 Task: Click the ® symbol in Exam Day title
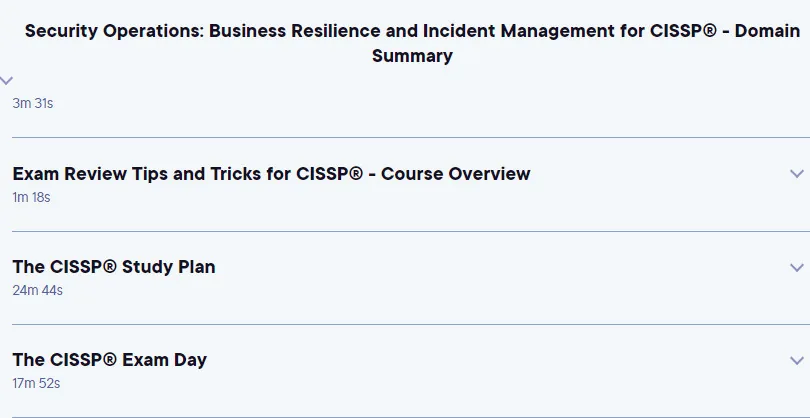pyautogui.click(x=110, y=359)
